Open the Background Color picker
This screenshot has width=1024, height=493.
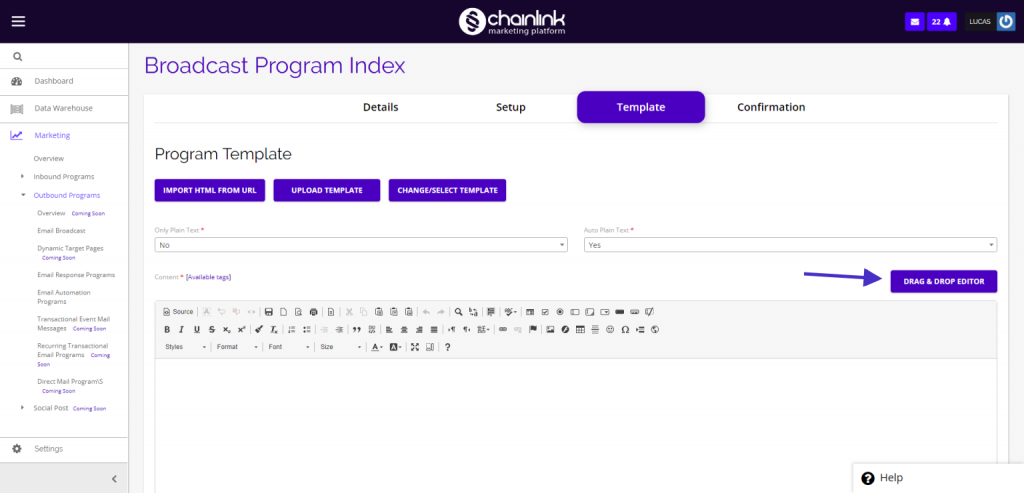[x=395, y=347]
